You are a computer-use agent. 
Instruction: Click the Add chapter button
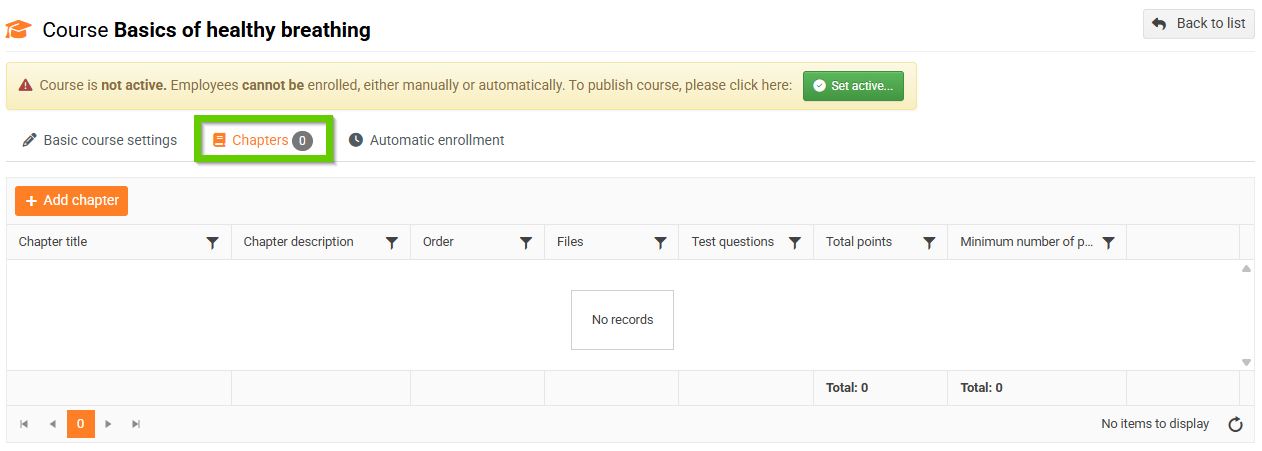point(71,200)
